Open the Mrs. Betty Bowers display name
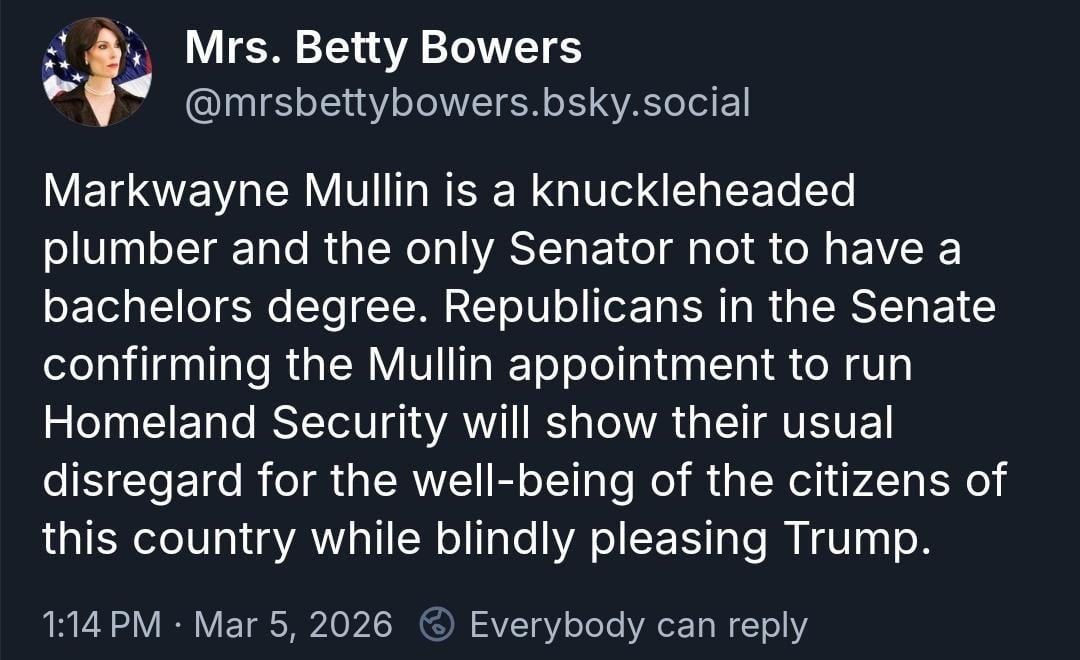 click(383, 48)
